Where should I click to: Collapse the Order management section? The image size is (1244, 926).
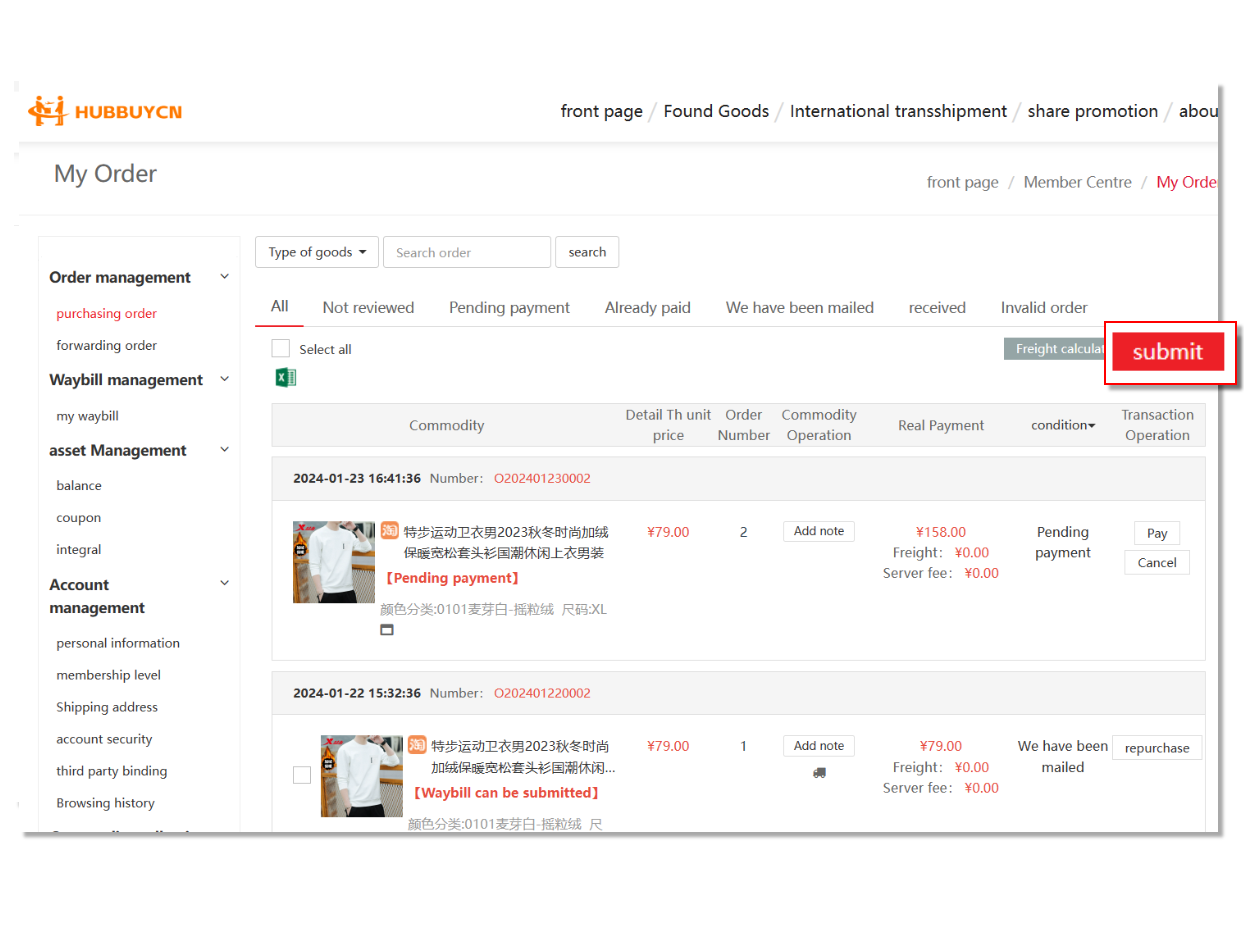click(x=224, y=277)
